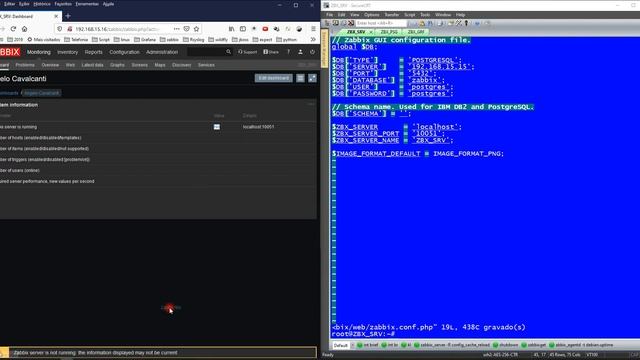Switch to Graphs sub-tab
640x360 pixels.
(x=117, y=65)
